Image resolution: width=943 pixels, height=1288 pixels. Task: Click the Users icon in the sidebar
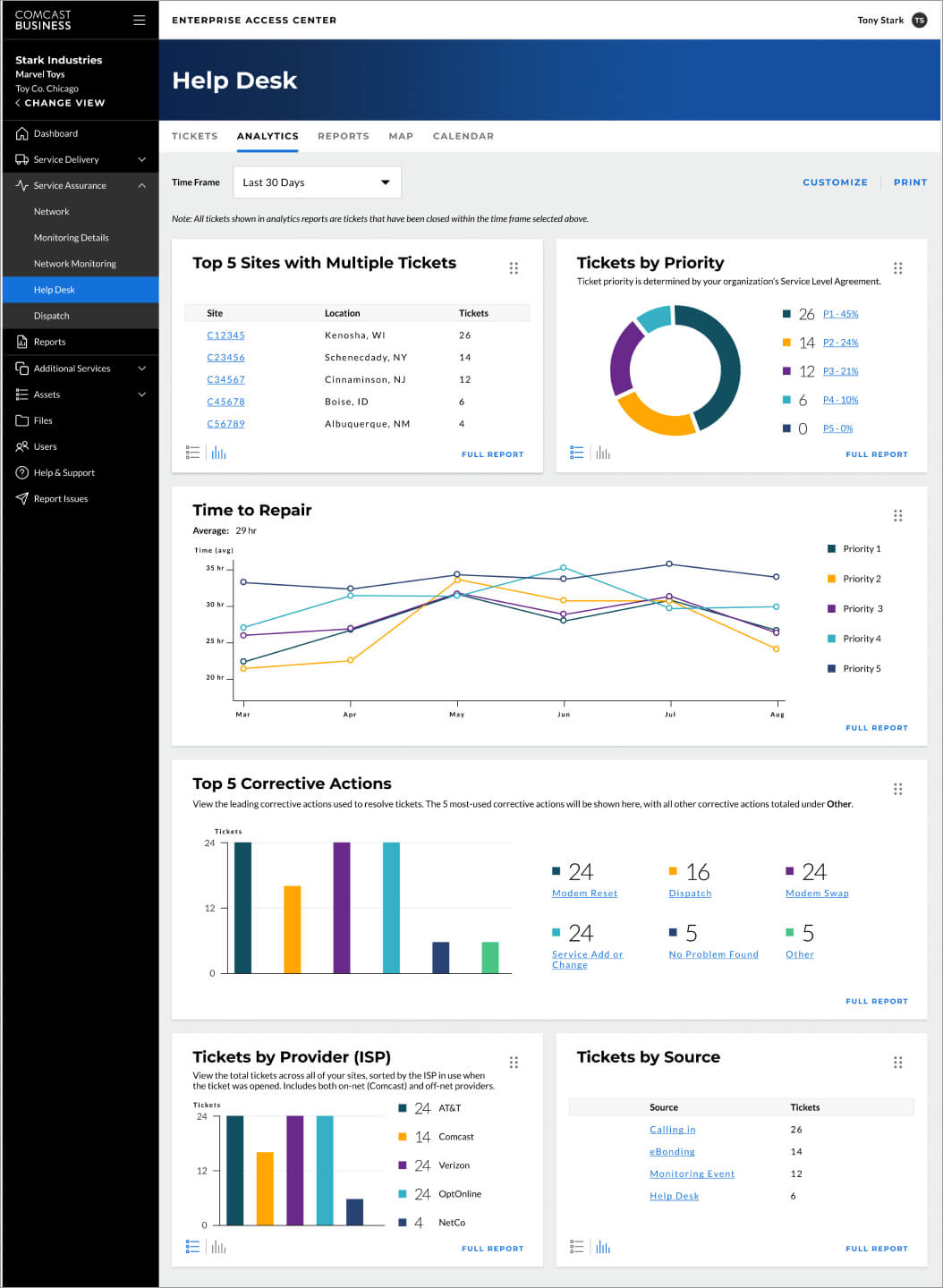point(22,446)
